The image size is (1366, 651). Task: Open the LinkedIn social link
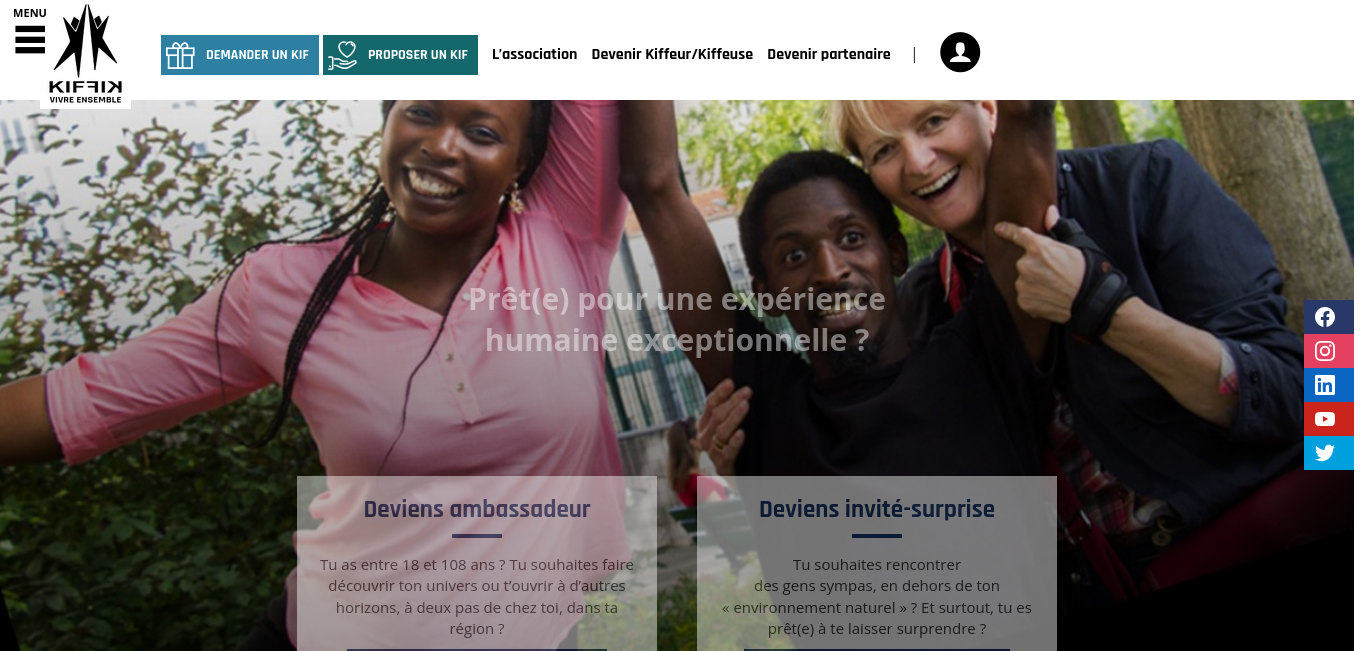click(x=1325, y=385)
